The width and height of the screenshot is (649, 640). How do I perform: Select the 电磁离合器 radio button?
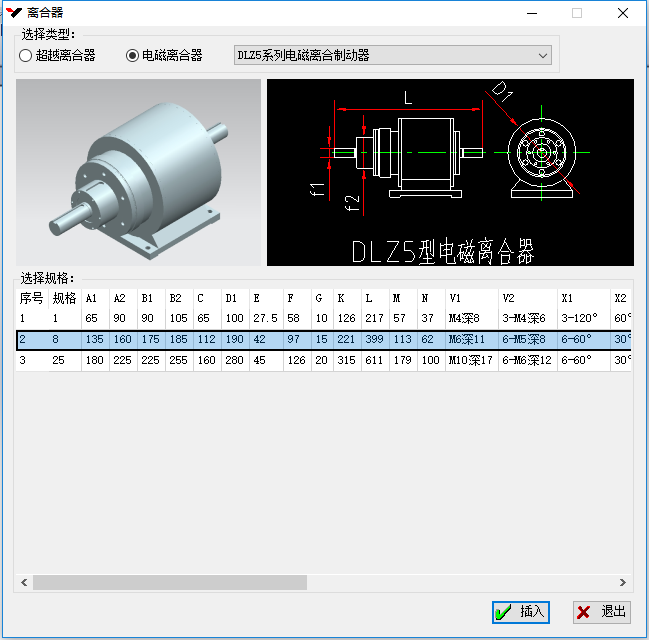click(x=133, y=56)
